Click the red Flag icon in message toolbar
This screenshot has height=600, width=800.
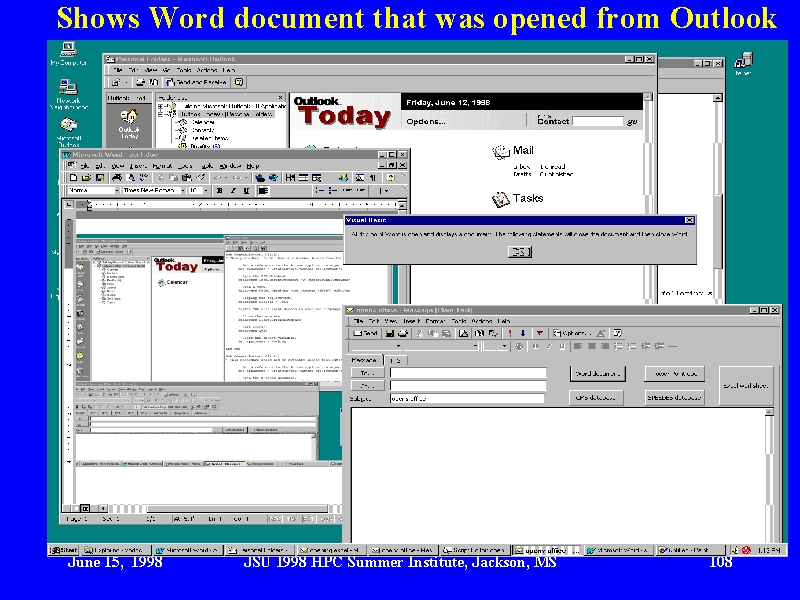coord(539,333)
